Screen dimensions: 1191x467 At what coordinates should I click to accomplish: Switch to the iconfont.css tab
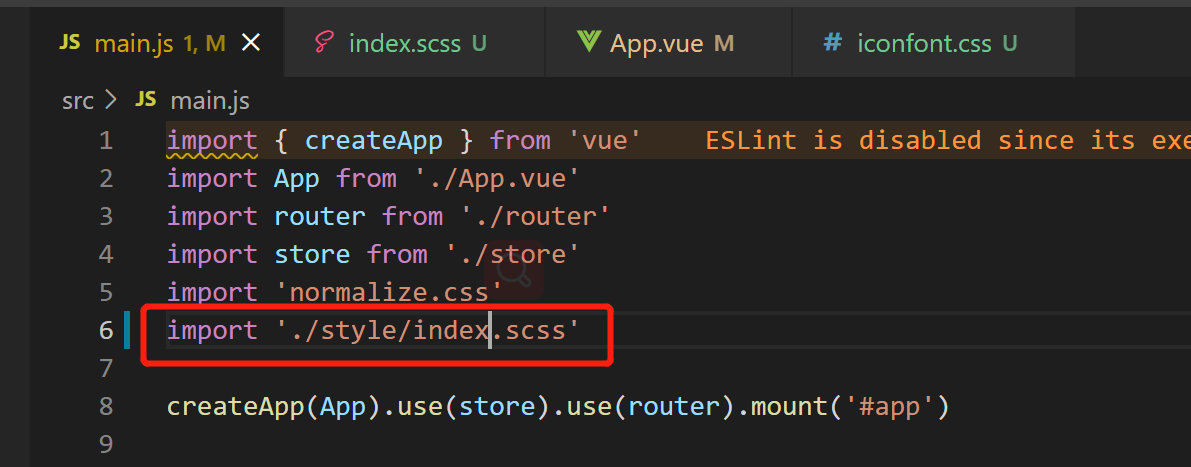(x=924, y=43)
